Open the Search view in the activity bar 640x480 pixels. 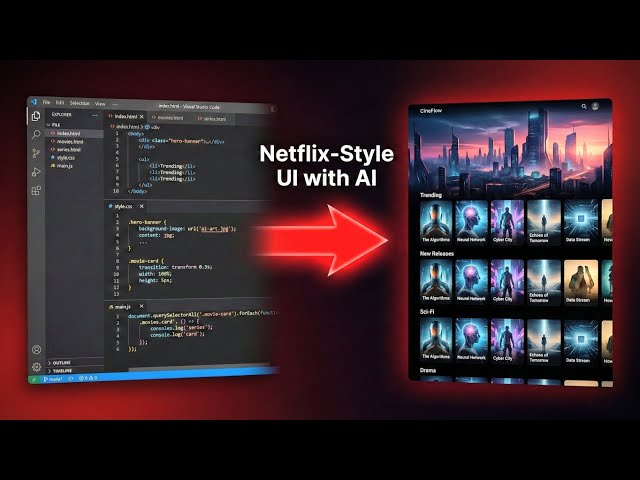coord(36,134)
